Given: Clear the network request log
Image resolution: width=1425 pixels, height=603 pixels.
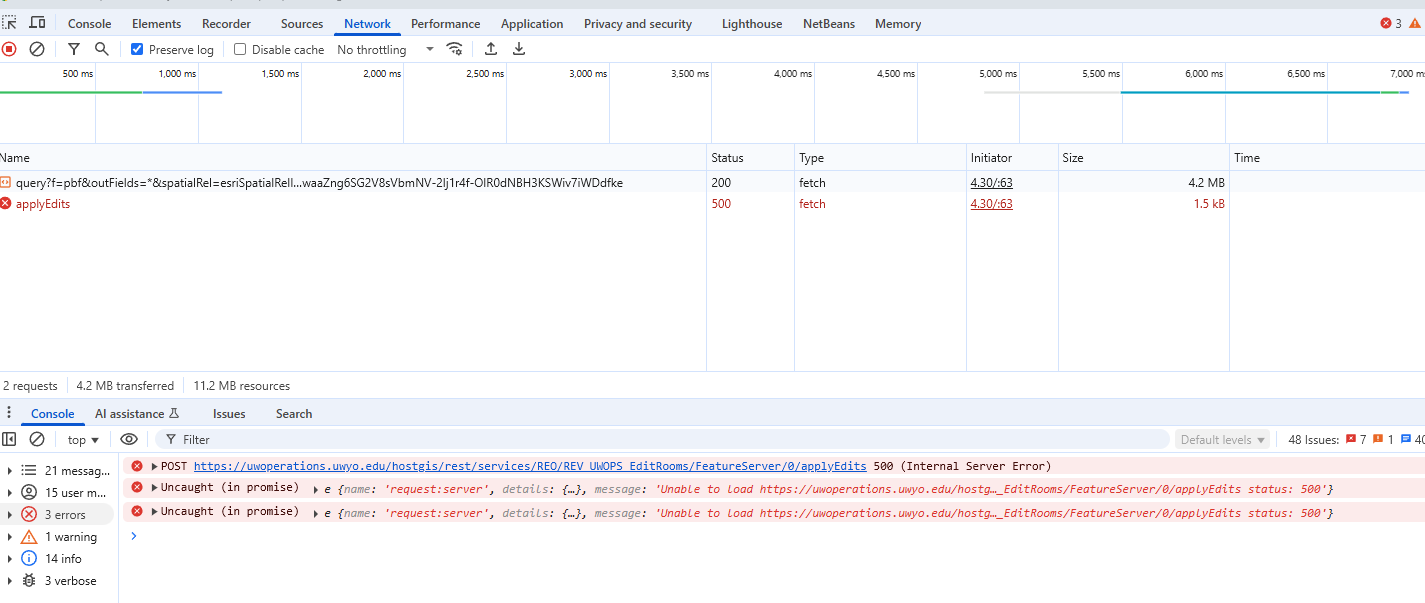Looking at the screenshot, I should (x=37, y=48).
